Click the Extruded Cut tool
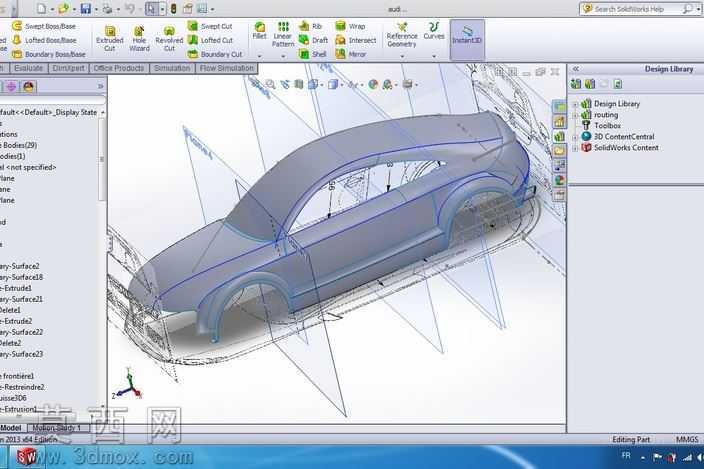The width and height of the screenshot is (704, 469). (x=110, y=39)
